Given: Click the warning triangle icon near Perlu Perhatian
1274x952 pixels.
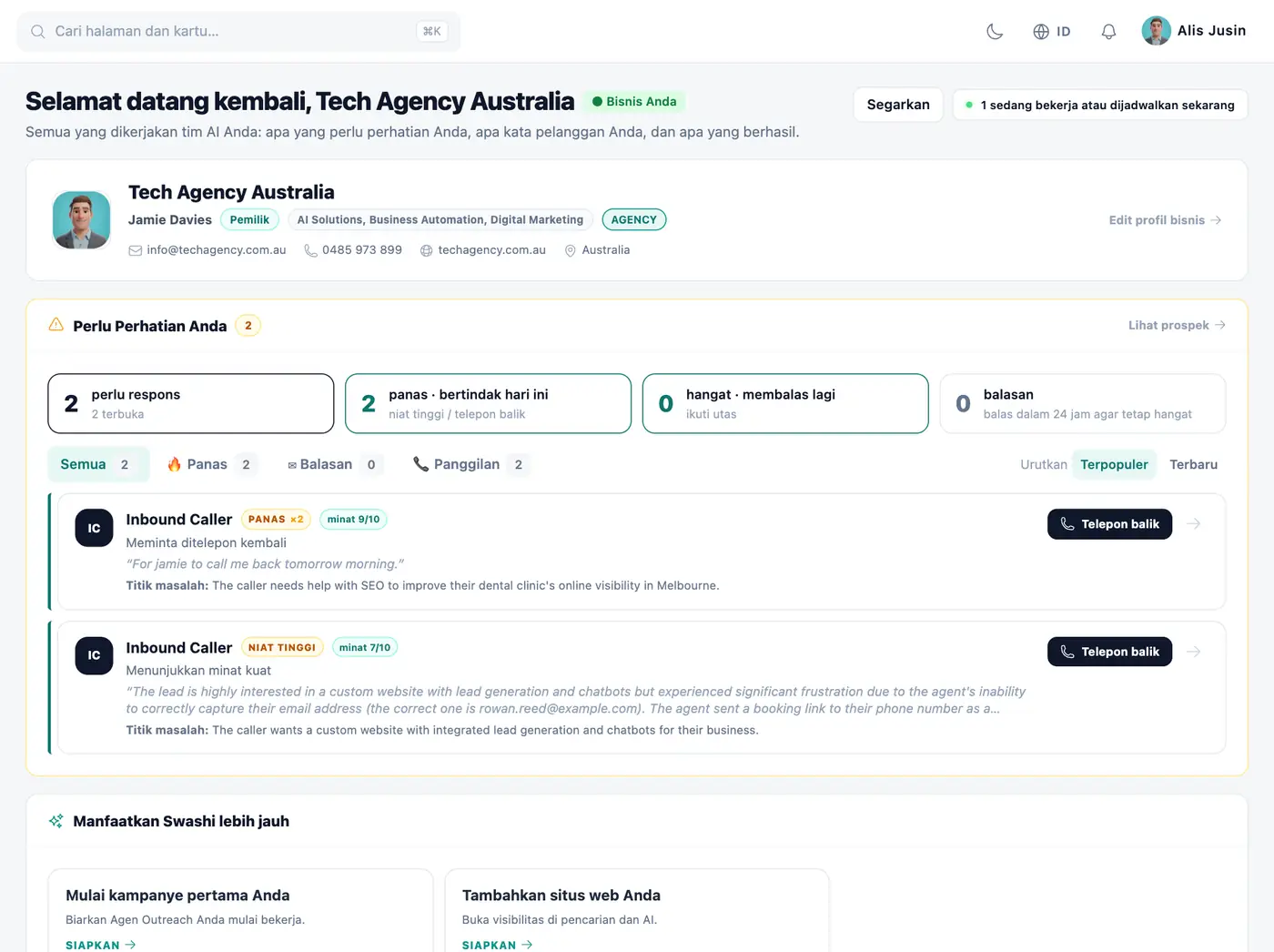Looking at the screenshot, I should pyautogui.click(x=56, y=325).
